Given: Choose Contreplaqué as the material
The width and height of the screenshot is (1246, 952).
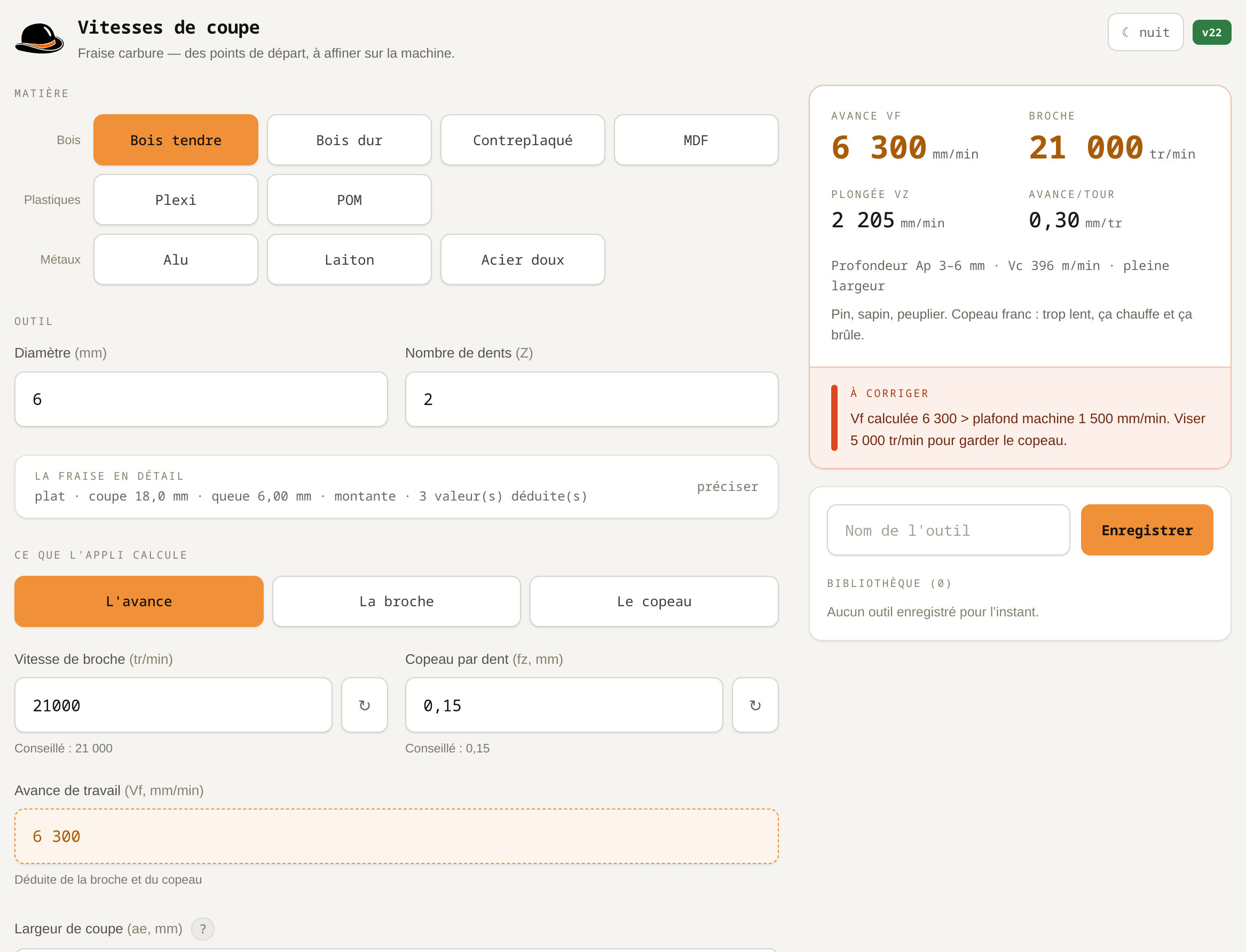Looking at the screenshot, I should pos(523,140).
